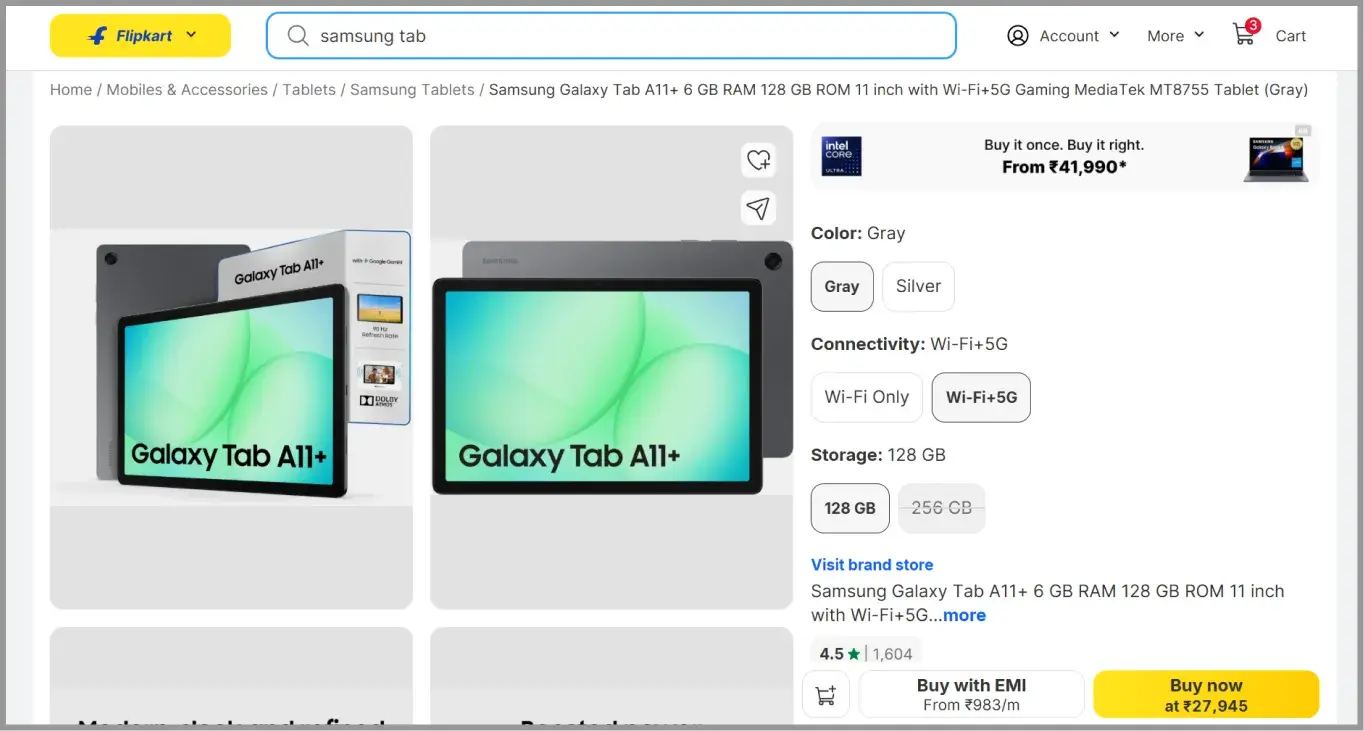Screen dimensions: 1364x731
Task: Click the Intel Core logo in ad
Action: pyautogui.click(x=841, y=156)
